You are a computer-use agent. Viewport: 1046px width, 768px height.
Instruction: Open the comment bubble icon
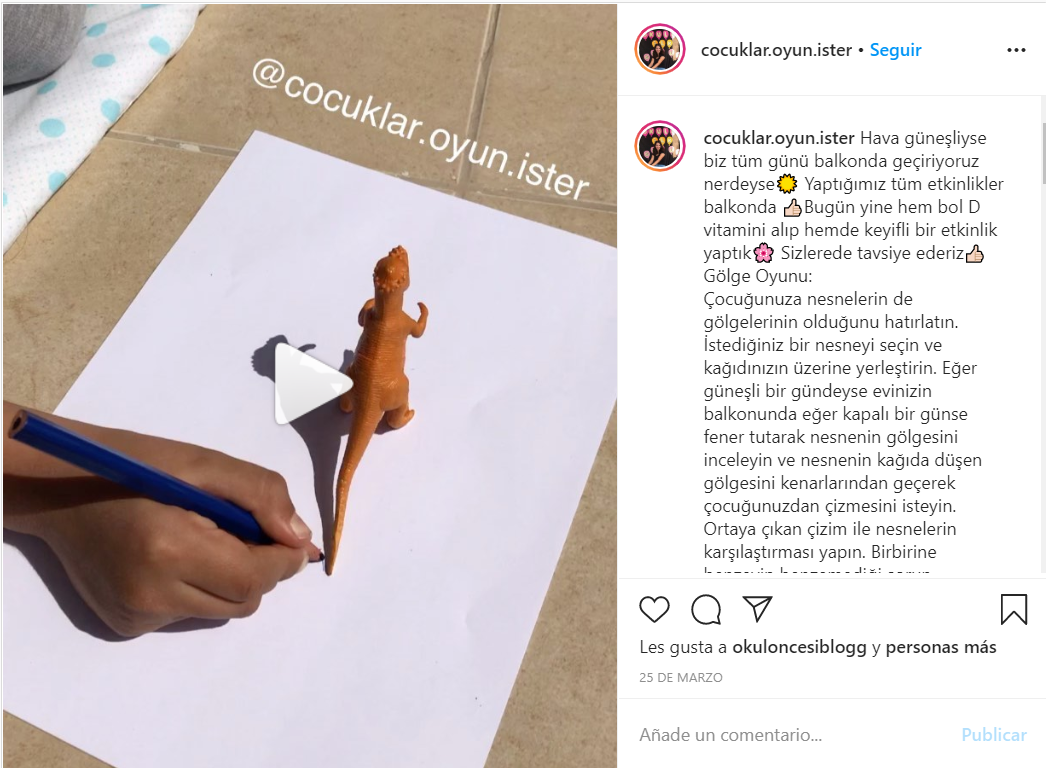click(706, 609)
